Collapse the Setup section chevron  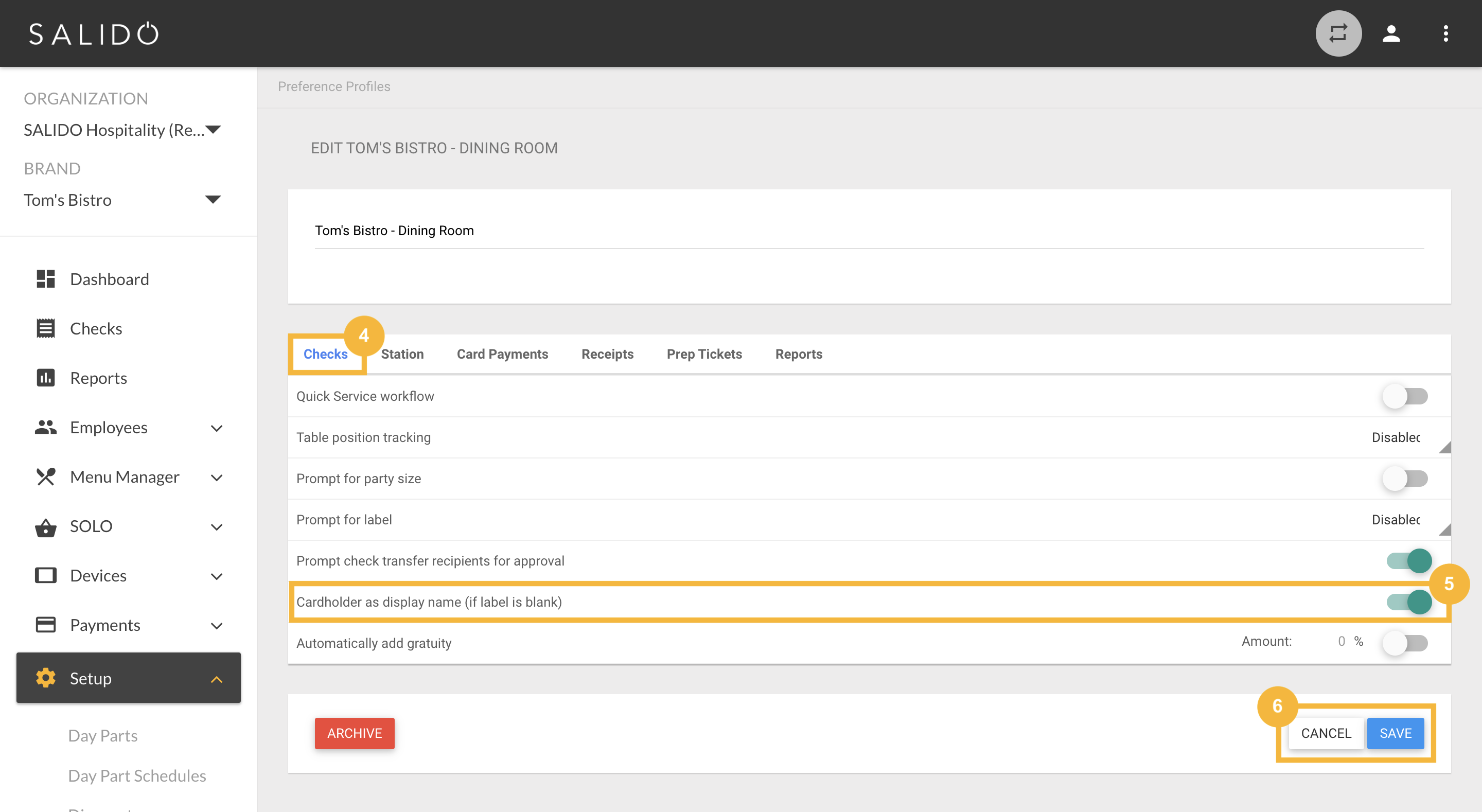[216, 680]
